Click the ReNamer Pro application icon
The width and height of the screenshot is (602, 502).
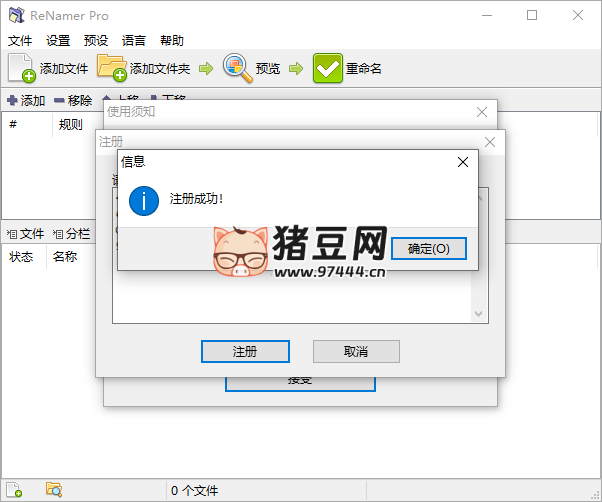point(17,15)
